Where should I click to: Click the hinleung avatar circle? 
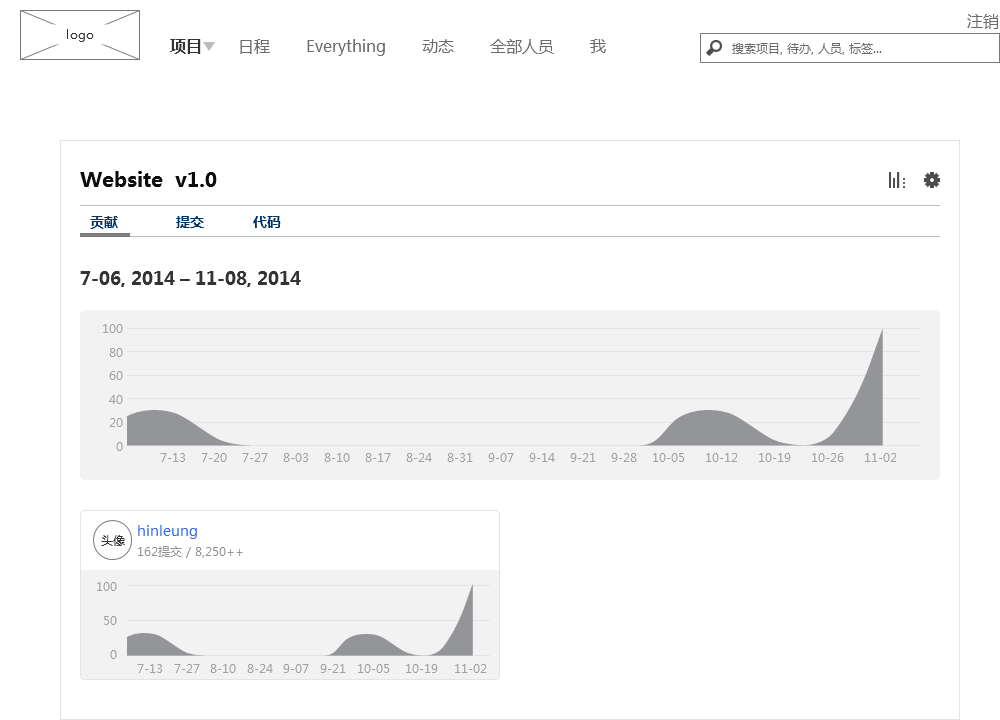(112, 540)
